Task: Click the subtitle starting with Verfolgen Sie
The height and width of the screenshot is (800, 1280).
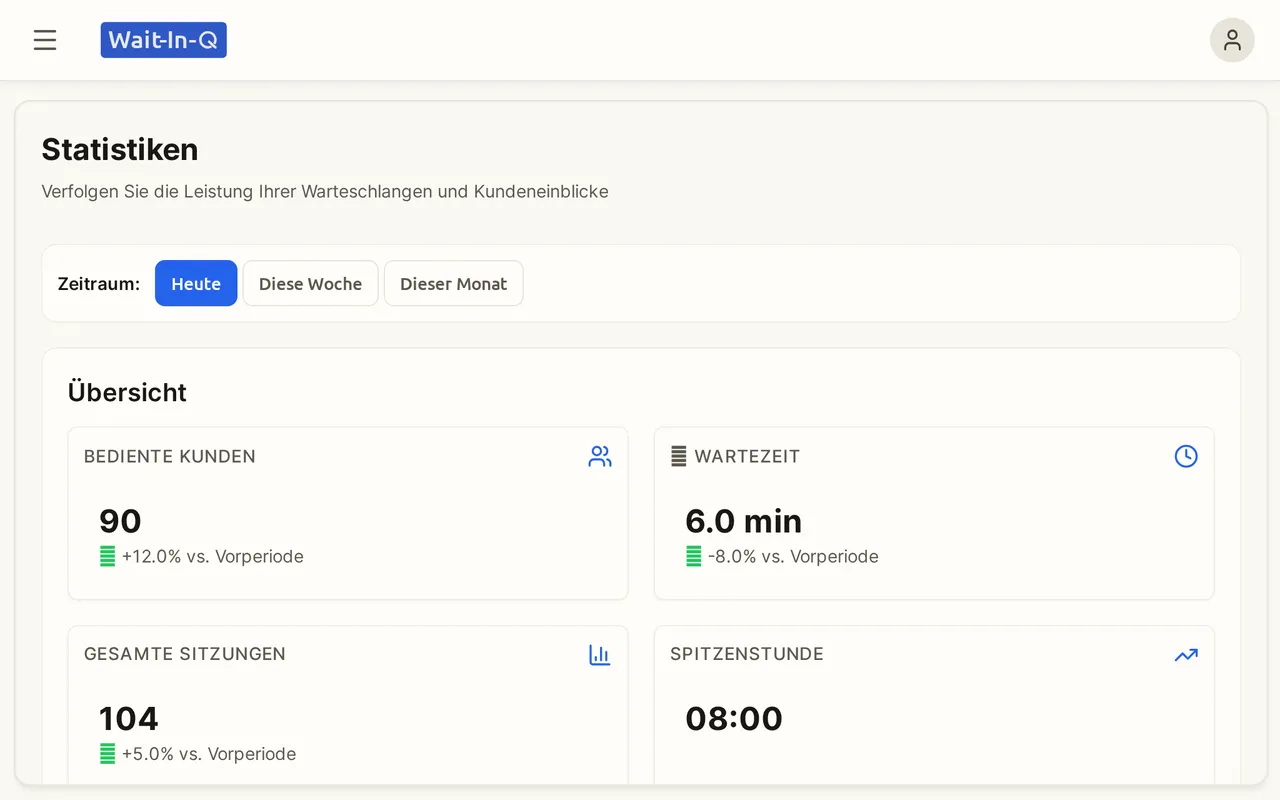Action: point(325,191)
